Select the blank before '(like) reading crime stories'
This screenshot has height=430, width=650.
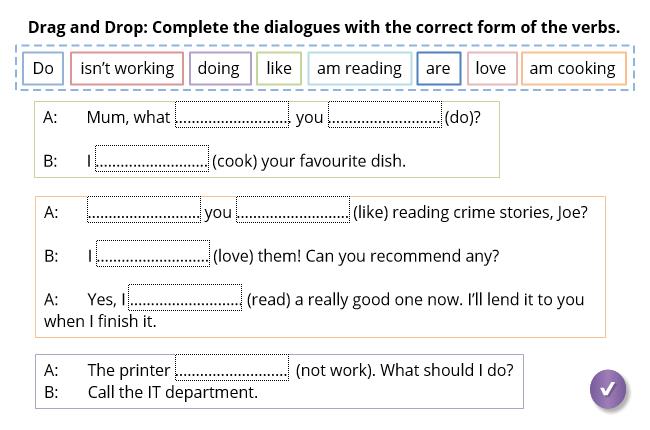coord(293,209)
